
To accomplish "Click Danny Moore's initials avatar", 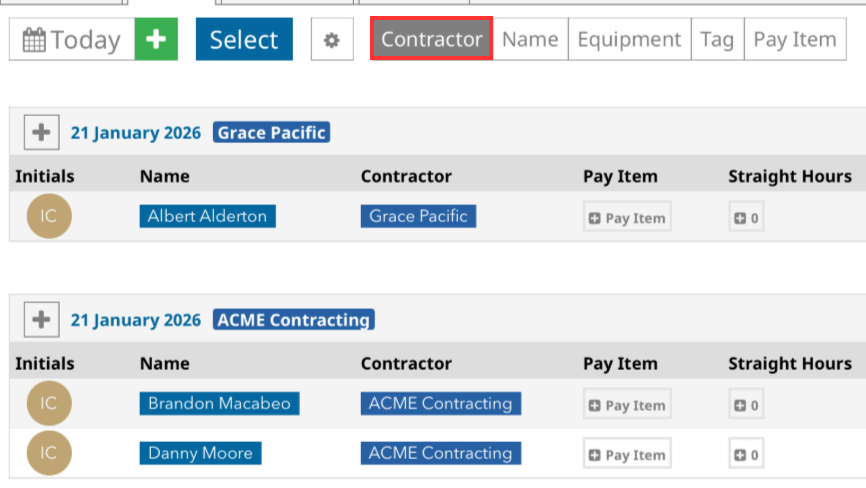I will (49, 453).
